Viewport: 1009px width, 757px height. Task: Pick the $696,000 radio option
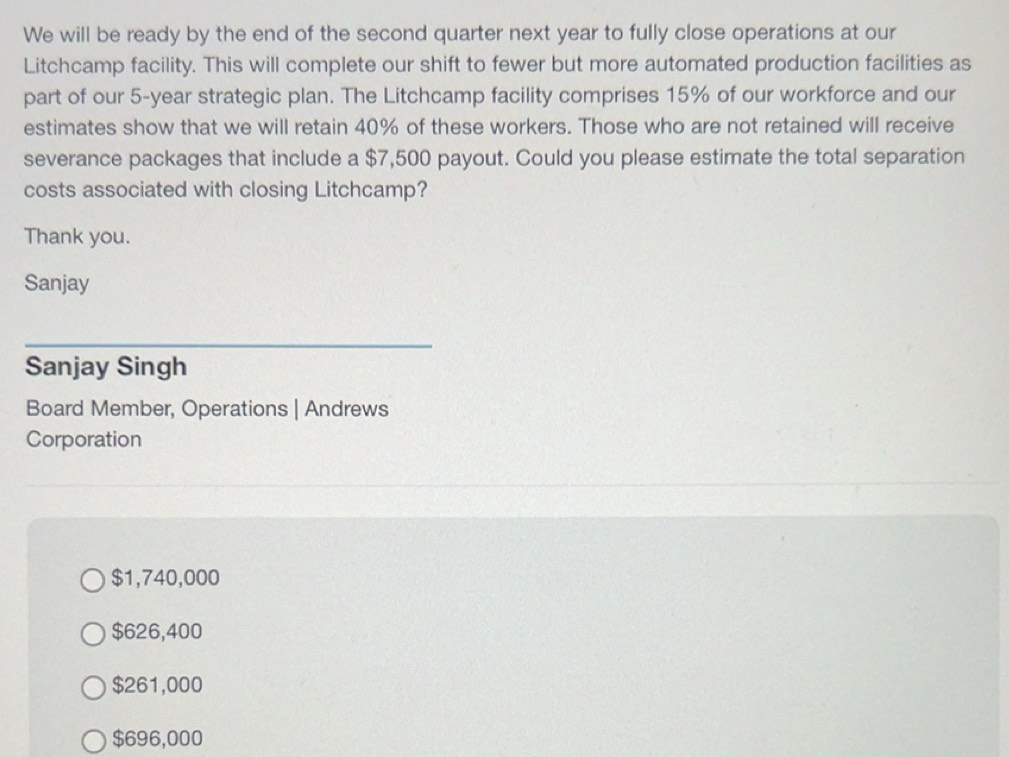94,741
